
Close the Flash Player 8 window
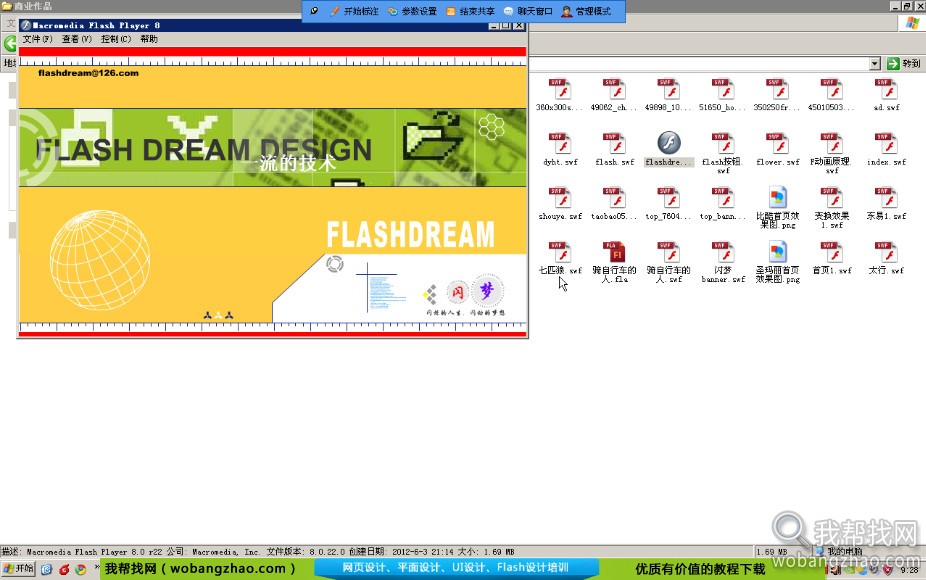tap(519, 25)
